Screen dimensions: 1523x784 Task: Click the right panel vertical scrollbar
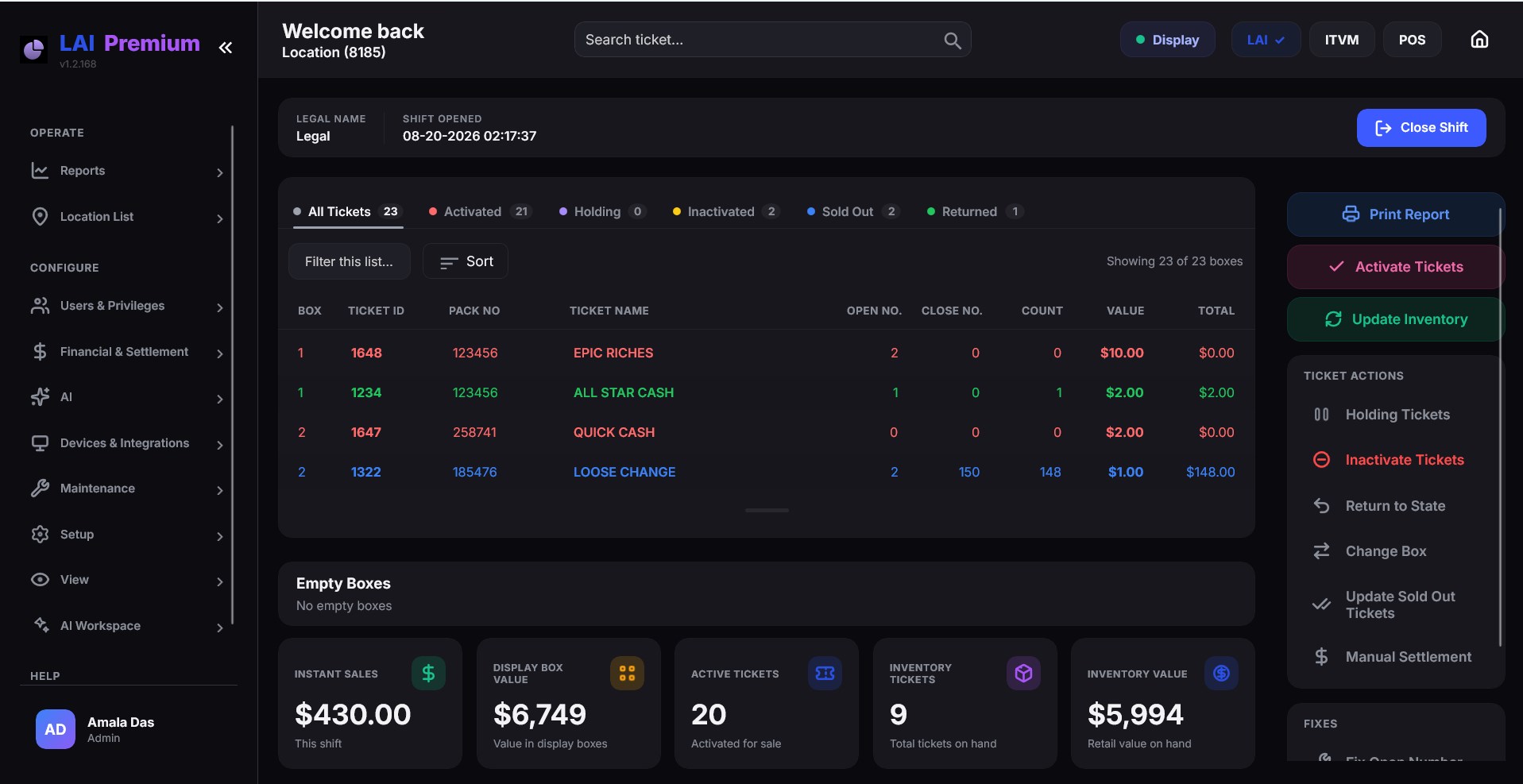1500,427
